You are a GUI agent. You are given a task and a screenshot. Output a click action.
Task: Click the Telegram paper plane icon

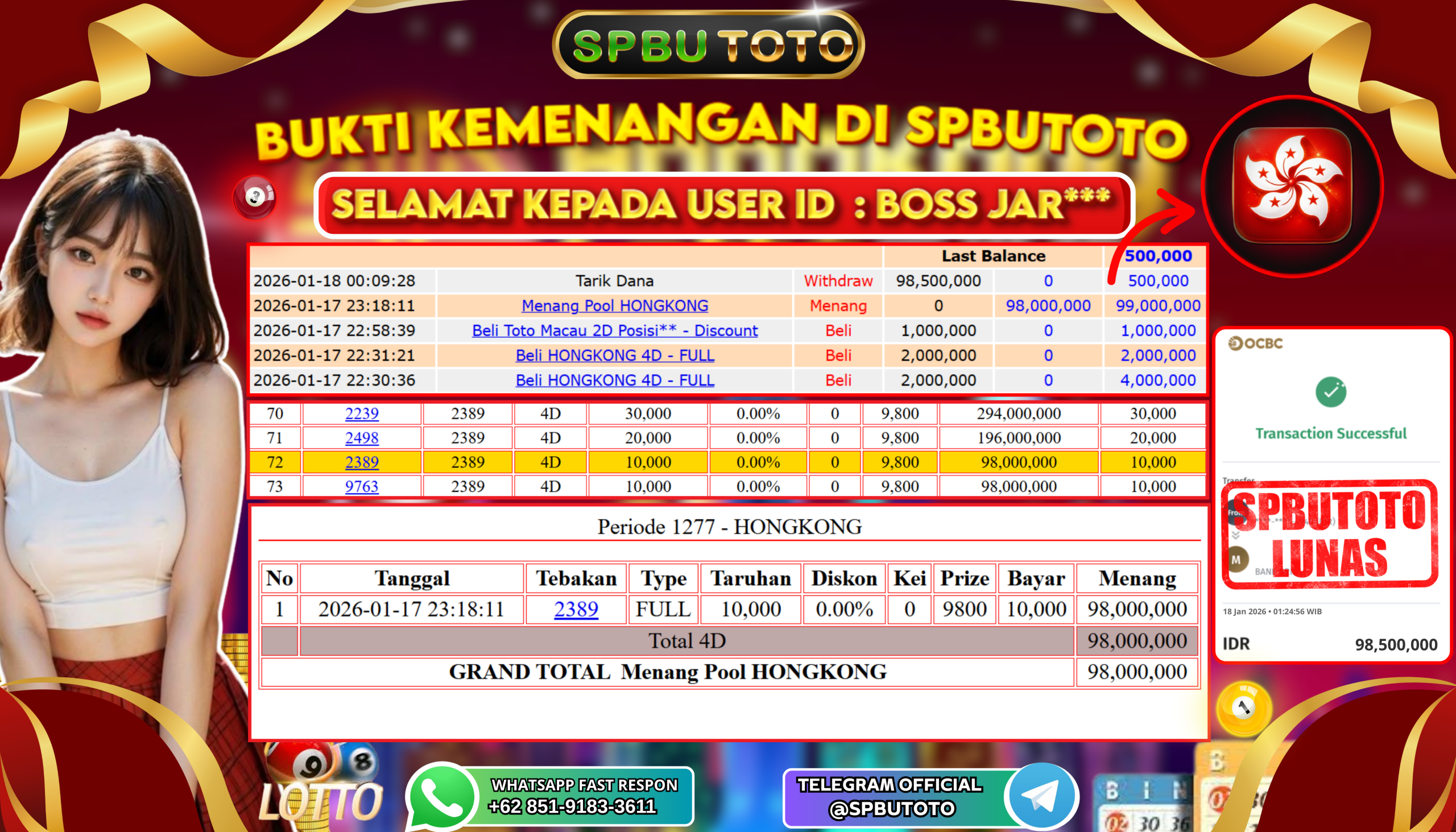click(1041, 797)
